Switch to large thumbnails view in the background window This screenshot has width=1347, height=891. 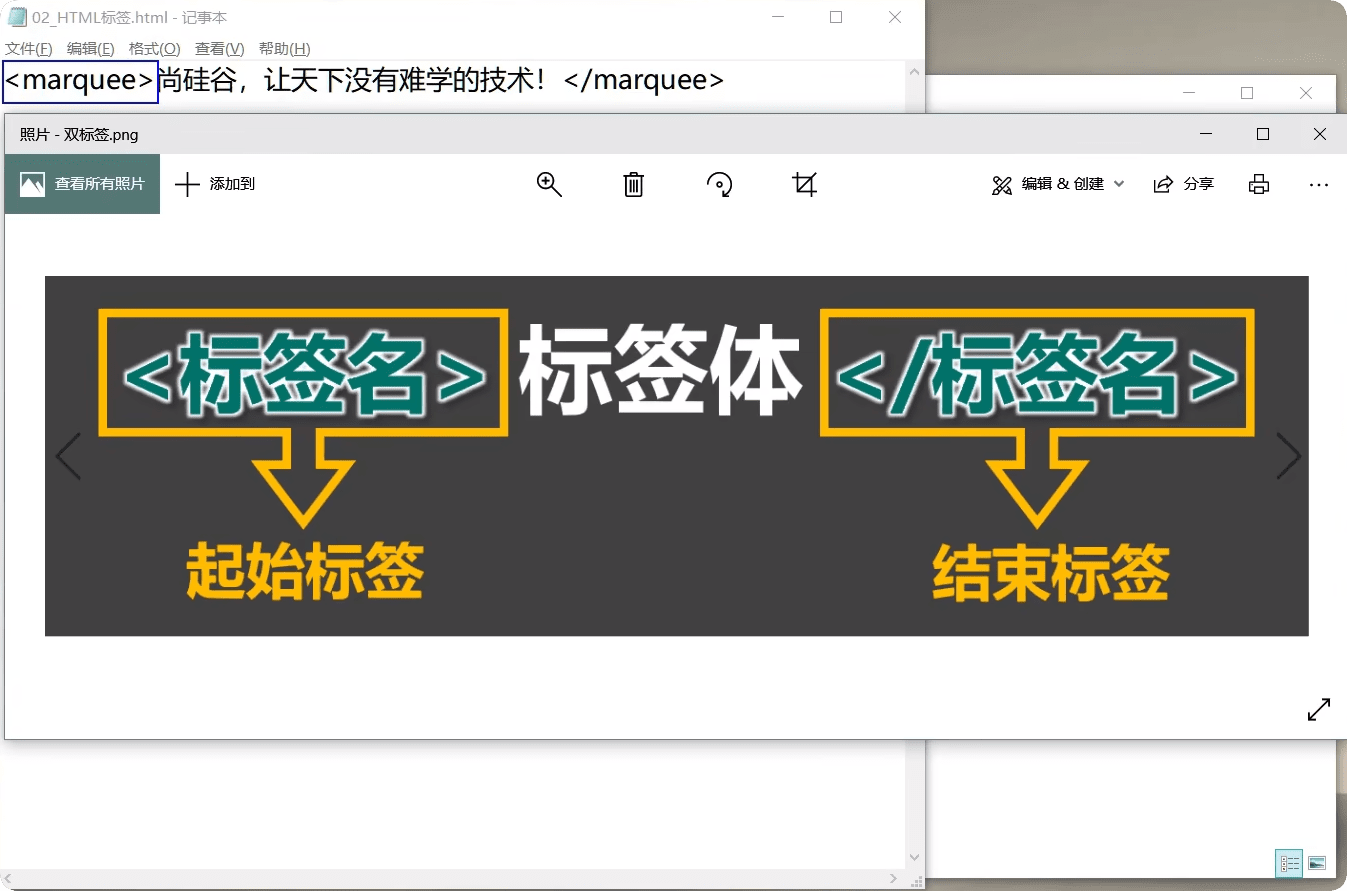(x=1317, y=862)
